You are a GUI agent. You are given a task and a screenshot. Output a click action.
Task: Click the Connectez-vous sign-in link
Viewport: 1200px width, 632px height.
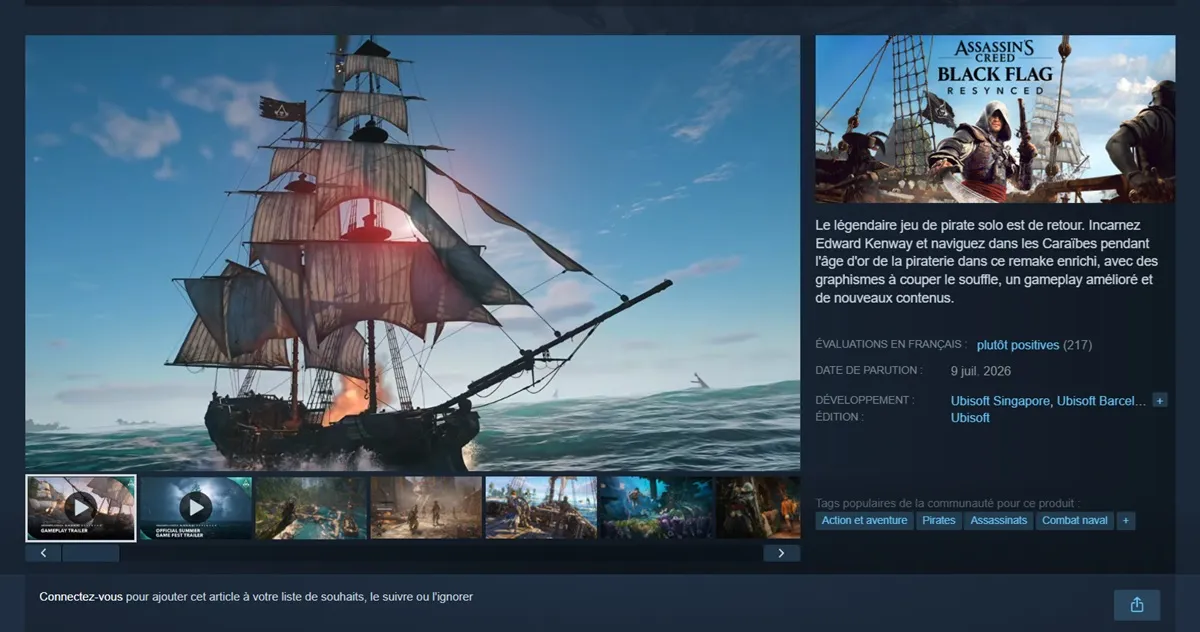point(82,597)
